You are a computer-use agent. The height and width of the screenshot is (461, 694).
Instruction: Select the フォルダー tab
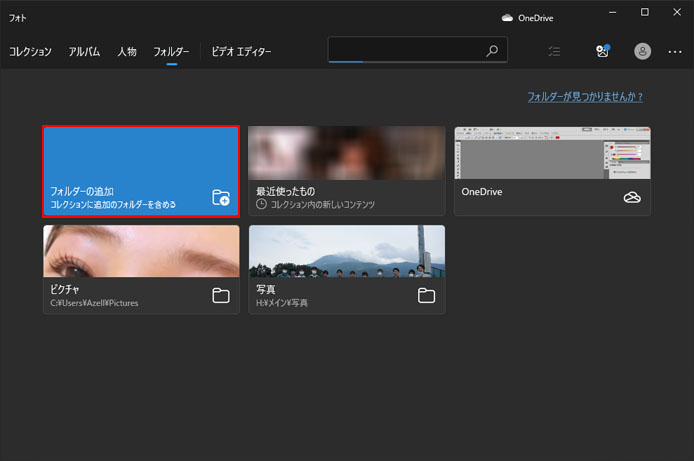(171, 52)
